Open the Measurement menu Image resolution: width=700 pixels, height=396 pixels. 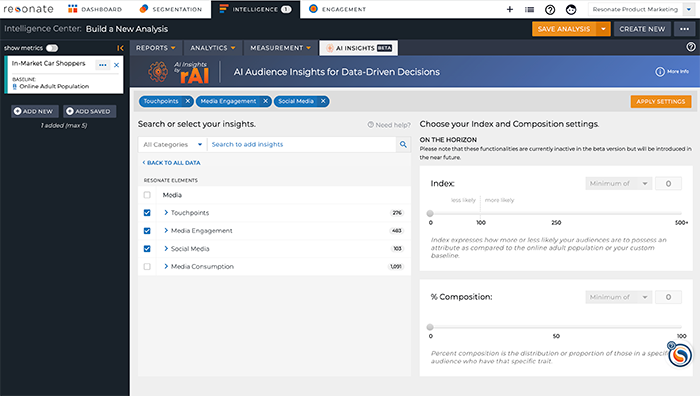click(x=280, y=48)
